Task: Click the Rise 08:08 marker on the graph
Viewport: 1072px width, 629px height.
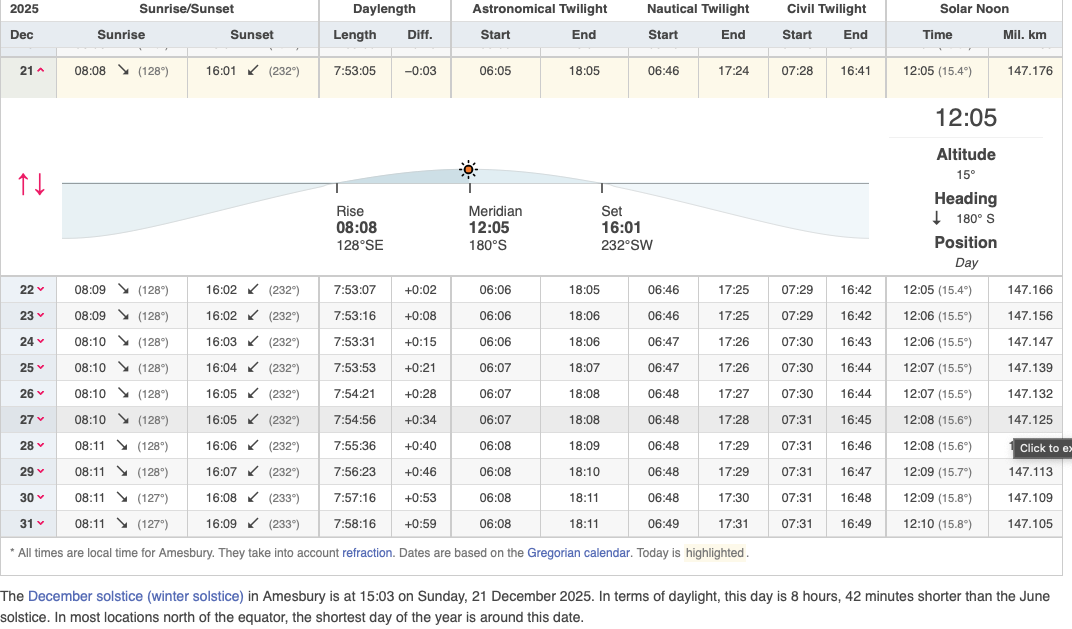Action: [x=357, y=228]
